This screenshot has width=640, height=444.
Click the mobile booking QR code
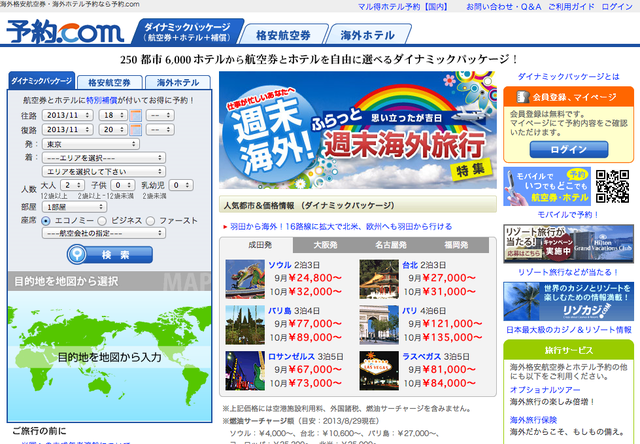tap(612, 186)
